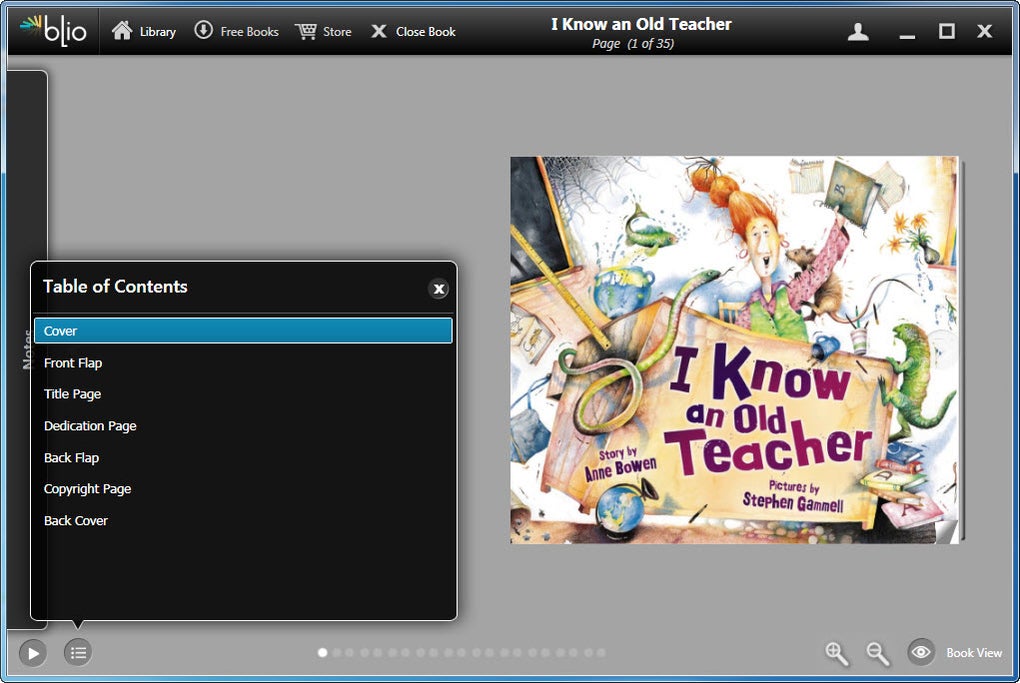Click the 'Page (1 of 35)' indicator
Screen dimensions: 1020x683
point(632,44)
